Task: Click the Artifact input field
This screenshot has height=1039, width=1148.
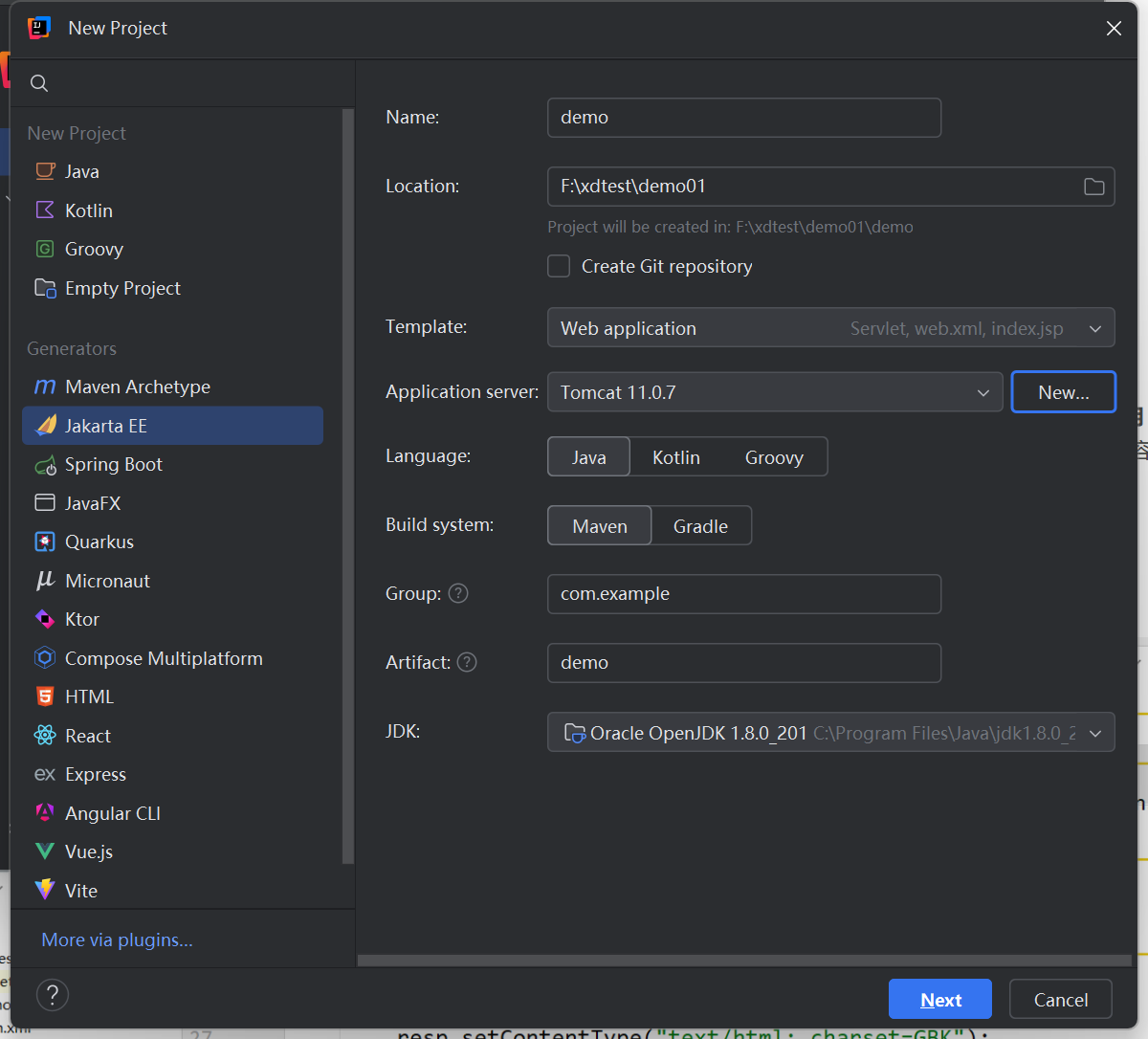Action: [x=744, y=663]
